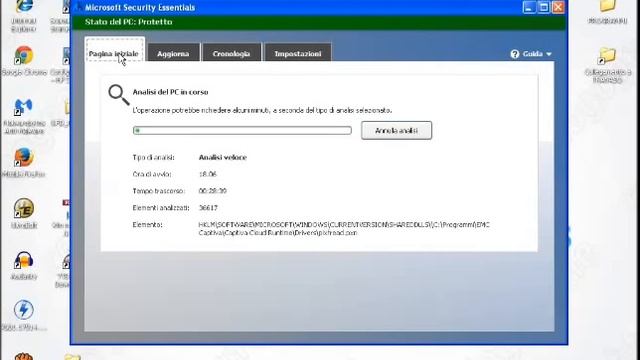The width and height of the screenshot is (640, 360).
Task: Click the 'Elementi analizzati' count value
Action: click(208, 208)
